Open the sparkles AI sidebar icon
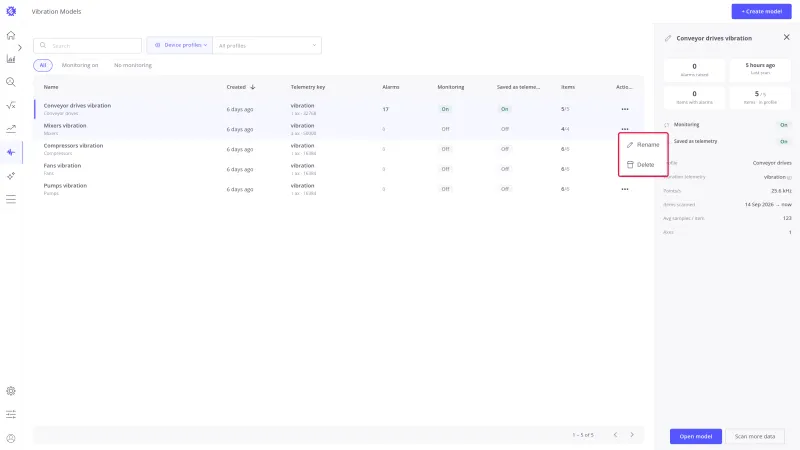800x450 pixels. 11,176
